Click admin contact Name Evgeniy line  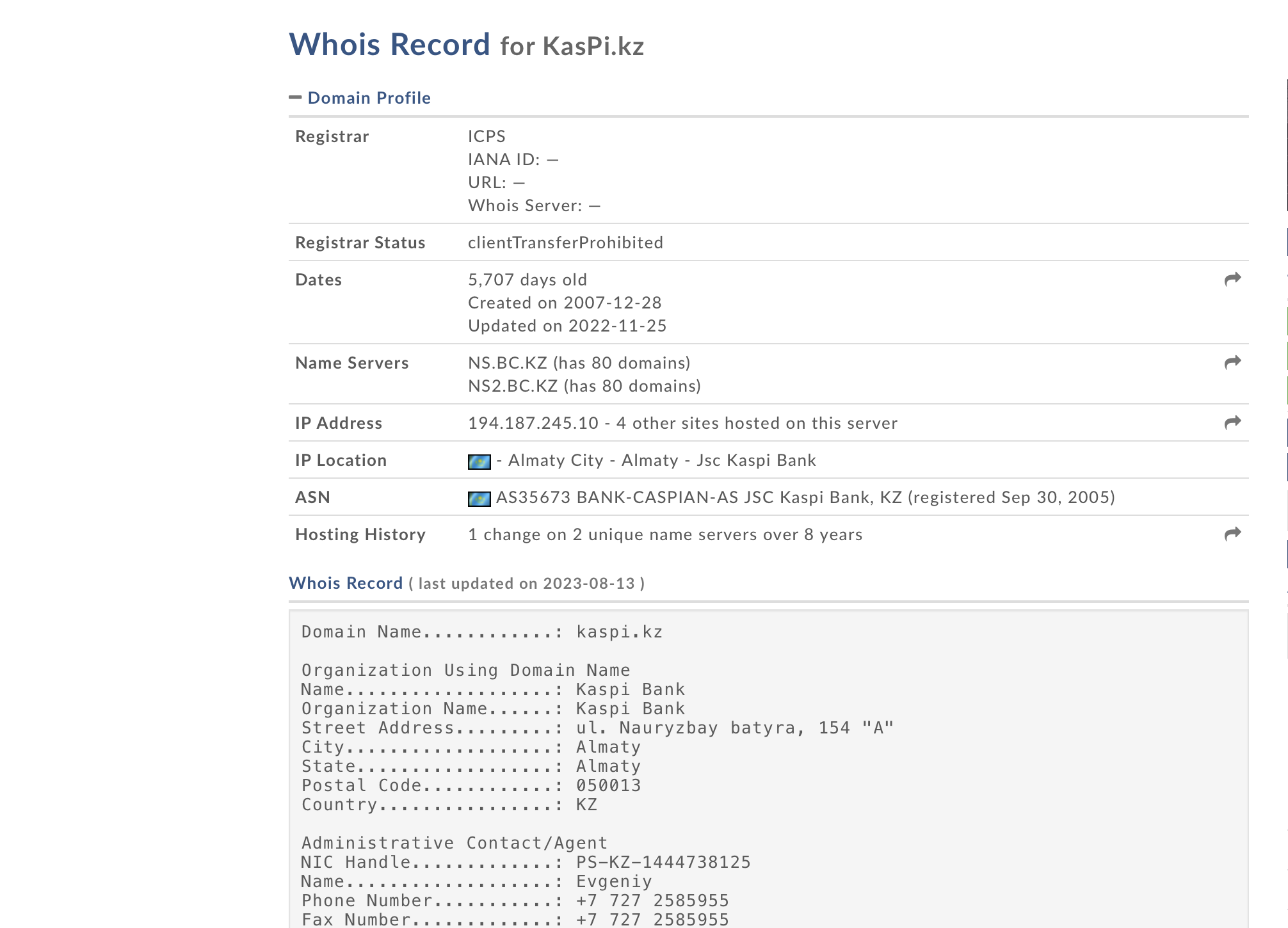[x=477, y=882]
